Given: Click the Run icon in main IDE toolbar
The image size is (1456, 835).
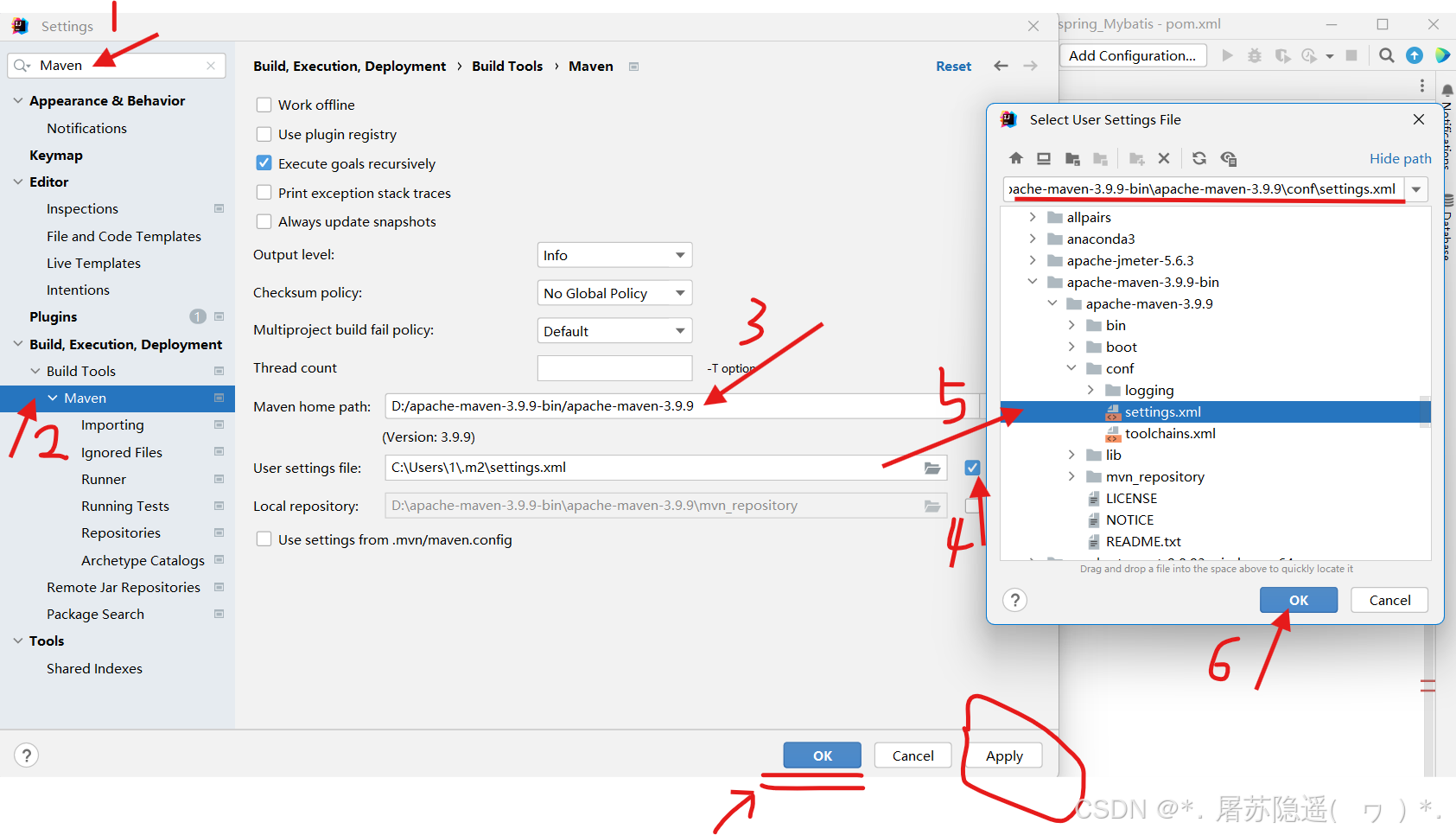Looking at the screenshot, I should click(x=1227, y=55).
